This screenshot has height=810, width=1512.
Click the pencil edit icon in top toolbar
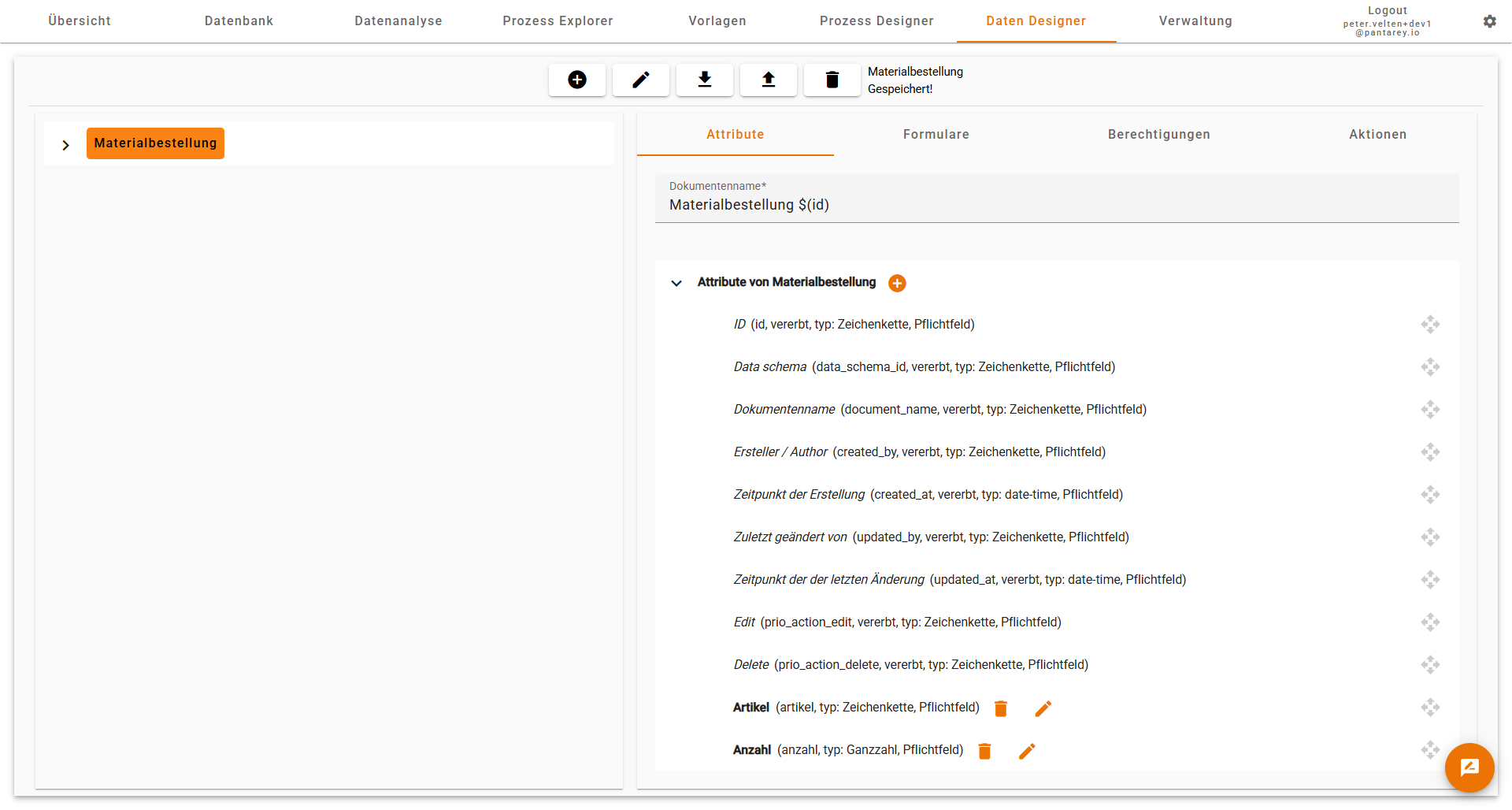click(x=641, y=80)
